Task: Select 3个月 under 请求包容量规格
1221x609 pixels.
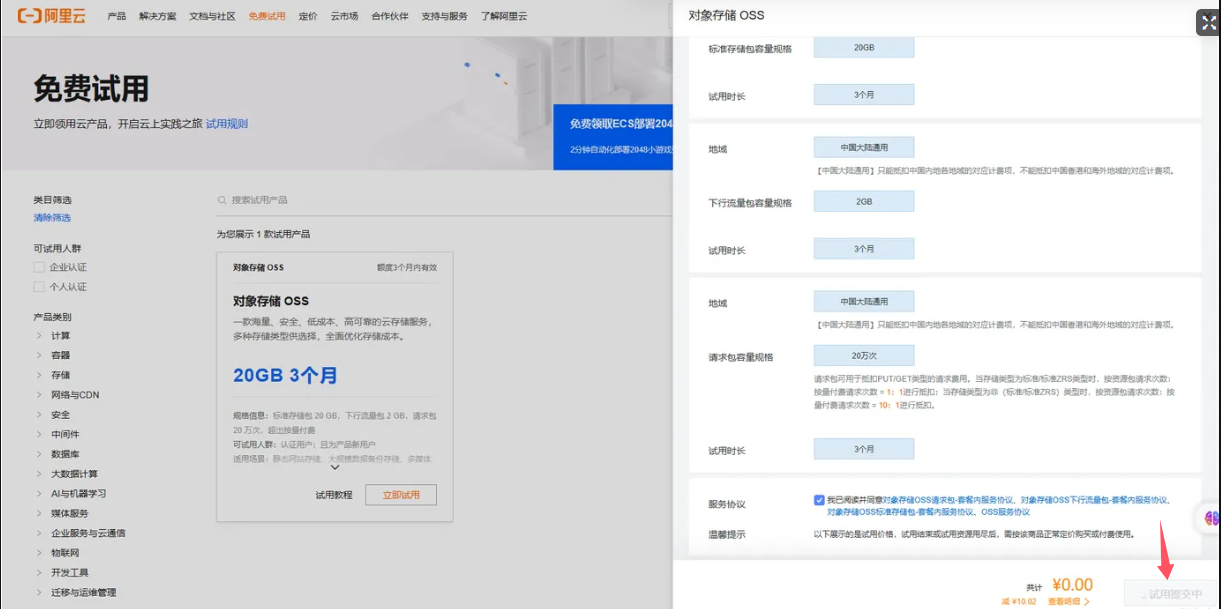Action: [864, 449]
